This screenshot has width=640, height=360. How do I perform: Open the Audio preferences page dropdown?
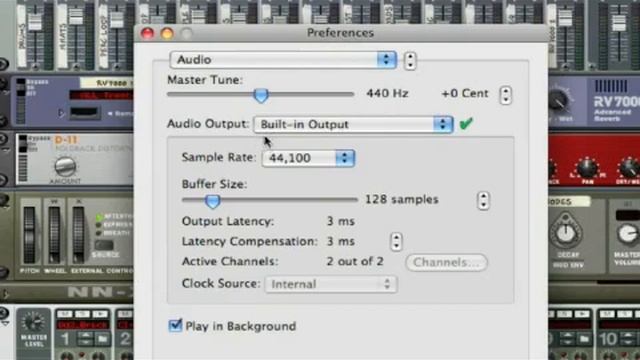click(x=283, y=60)
